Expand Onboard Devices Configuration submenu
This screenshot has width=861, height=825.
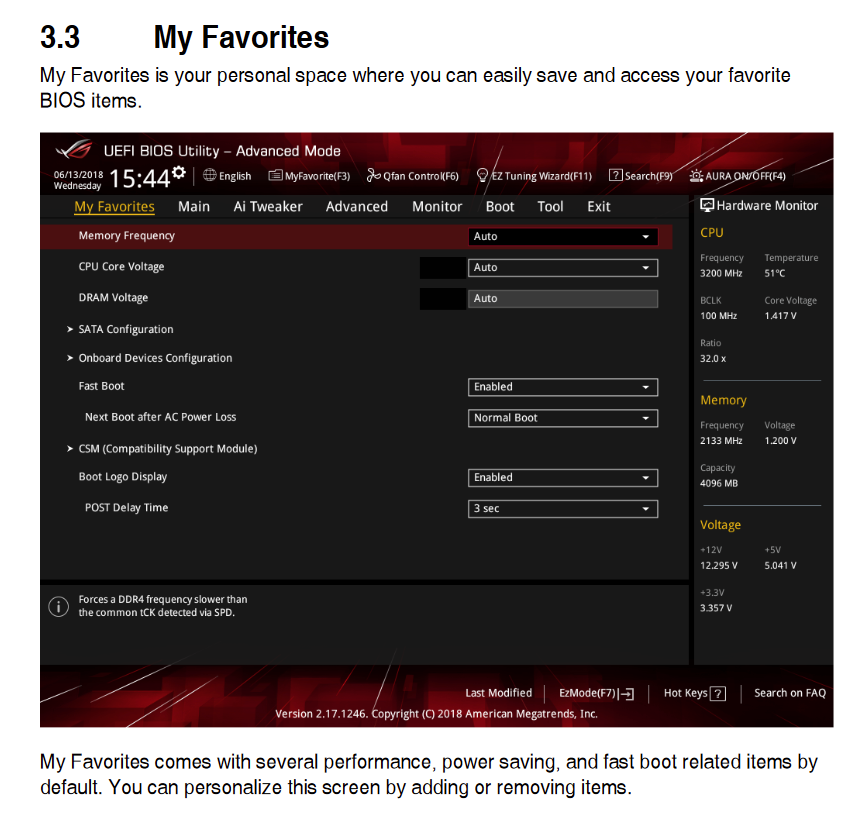click(155, 358)
